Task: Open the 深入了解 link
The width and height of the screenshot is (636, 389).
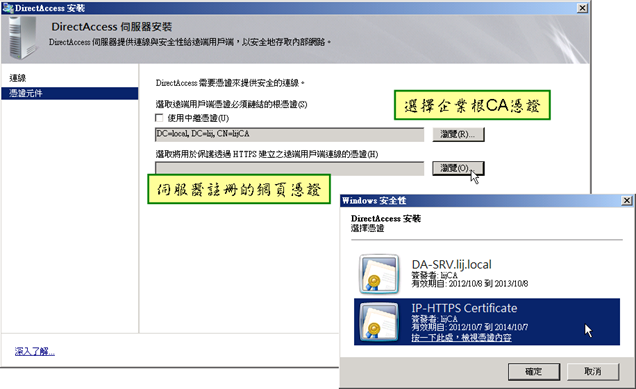Action: (x=34, y=351)
